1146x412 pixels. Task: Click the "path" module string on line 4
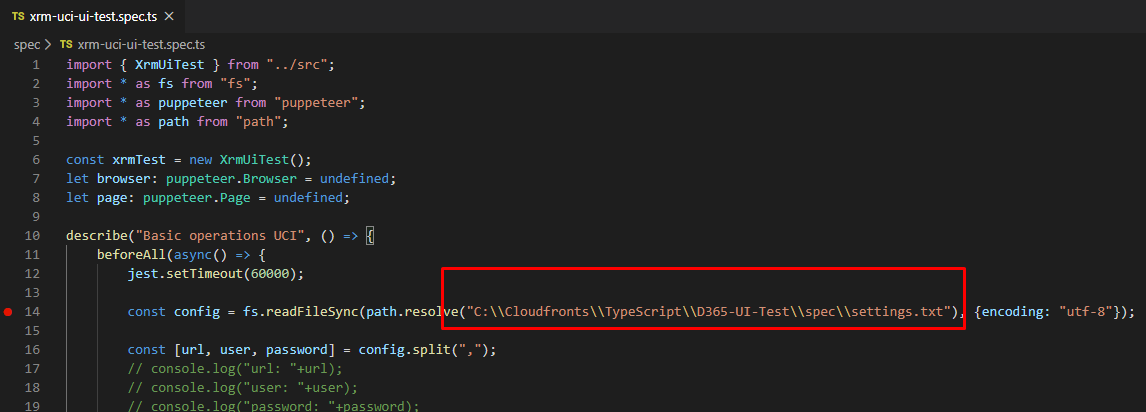tap(258, 121)
